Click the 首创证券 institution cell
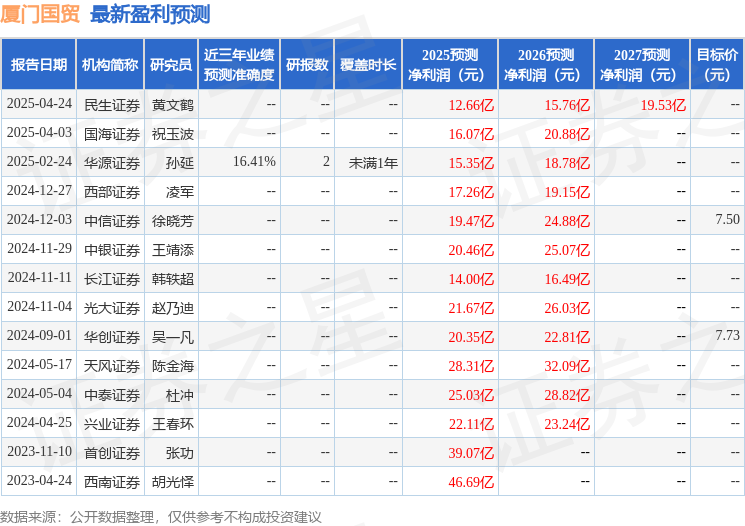This screenshot has width=745, height=526. click(112, 453)
